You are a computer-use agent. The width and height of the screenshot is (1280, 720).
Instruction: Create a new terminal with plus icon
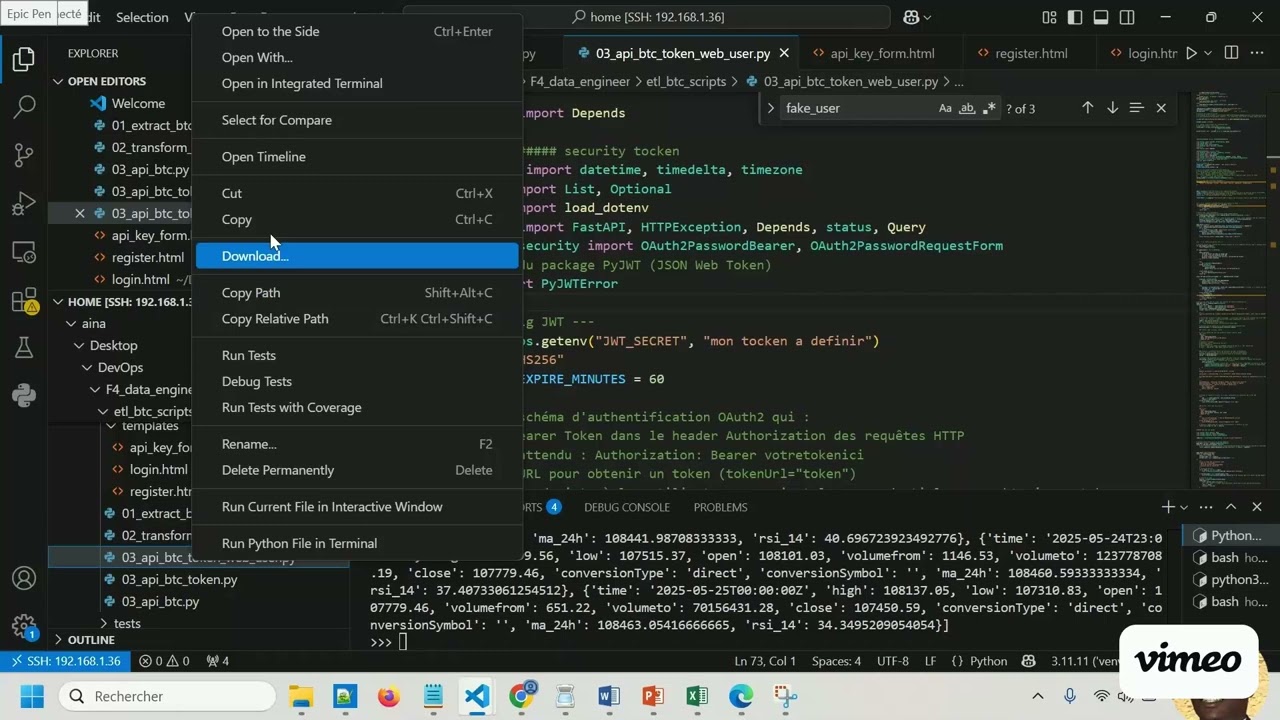tap(1167, 507)
